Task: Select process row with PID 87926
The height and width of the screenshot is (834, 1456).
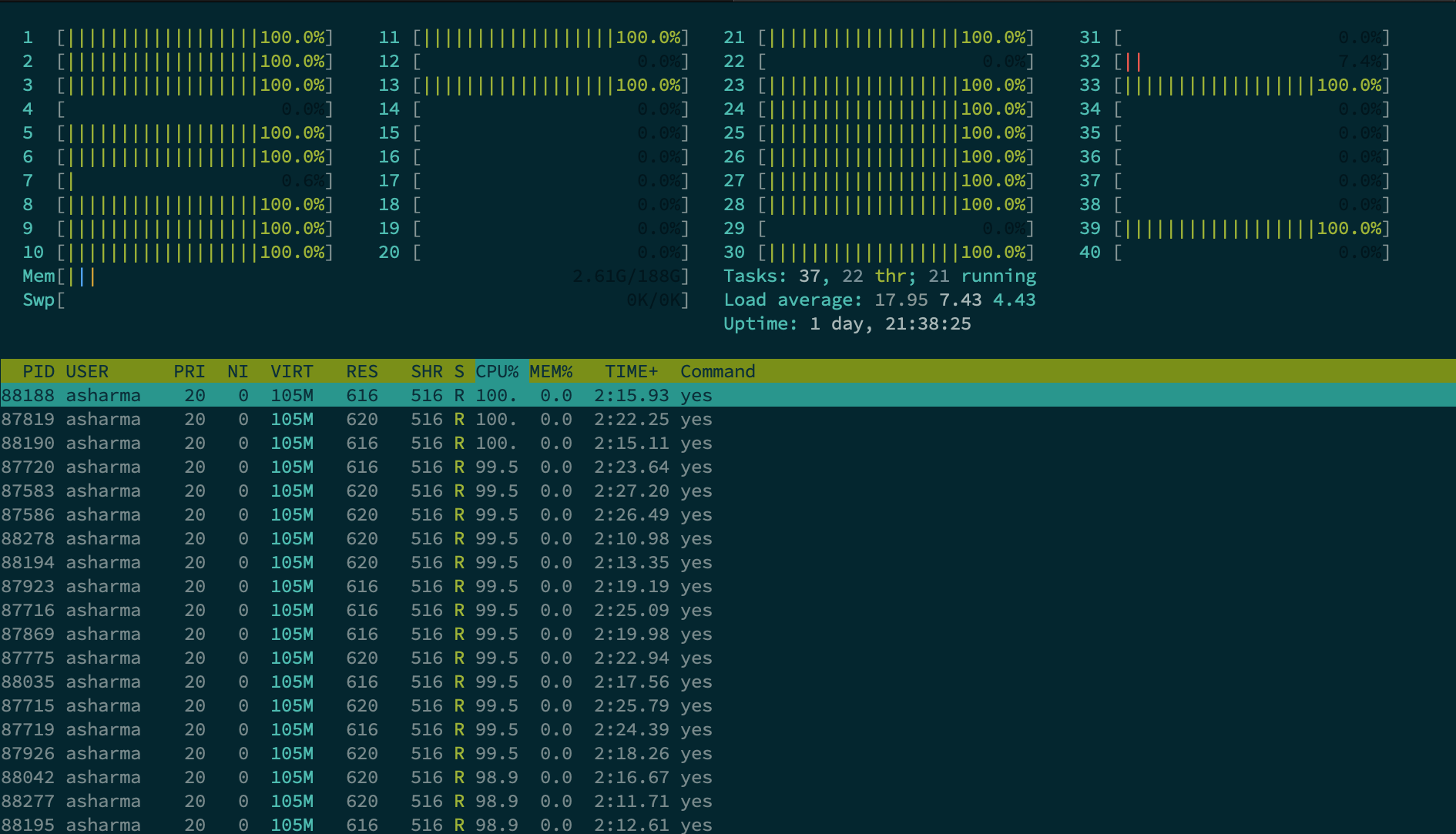Action: click(x=728, y=753)
